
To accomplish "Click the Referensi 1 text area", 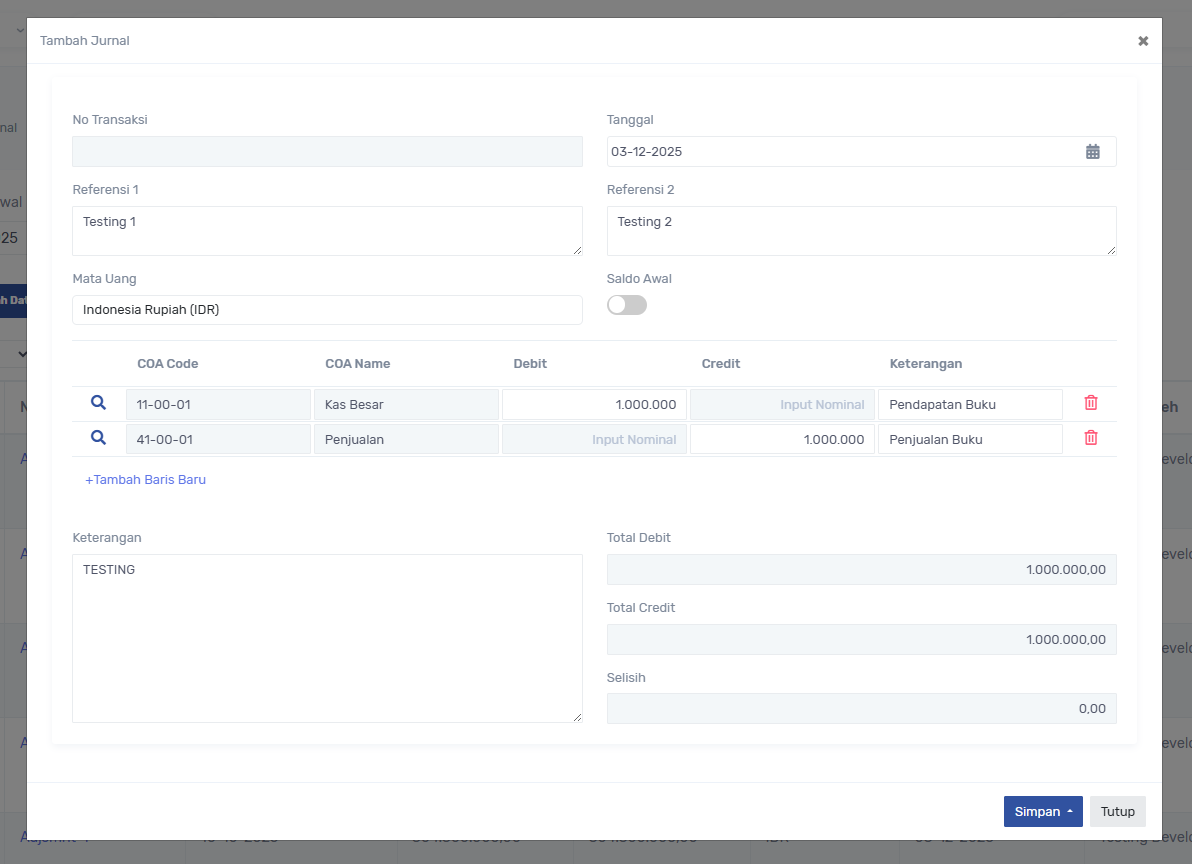I will pyautogui.click(x=327, y=231).
